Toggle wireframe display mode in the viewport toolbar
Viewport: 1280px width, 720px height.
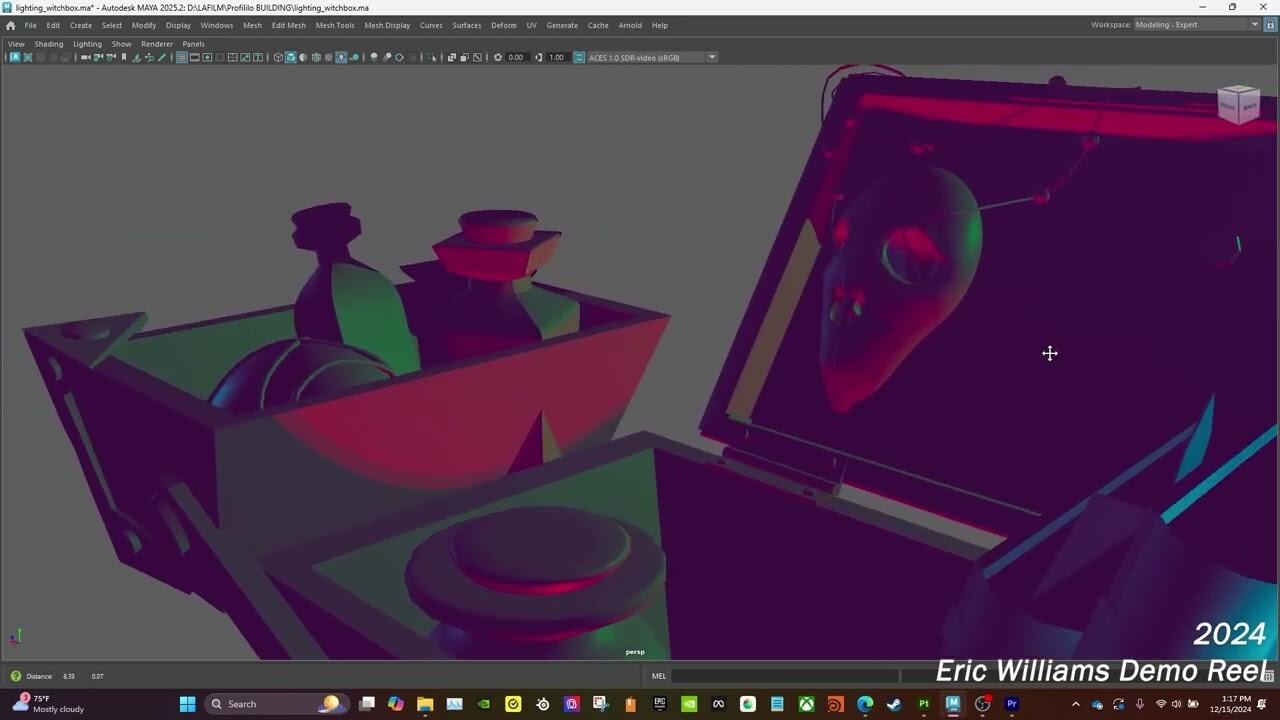tap(278, 57)
